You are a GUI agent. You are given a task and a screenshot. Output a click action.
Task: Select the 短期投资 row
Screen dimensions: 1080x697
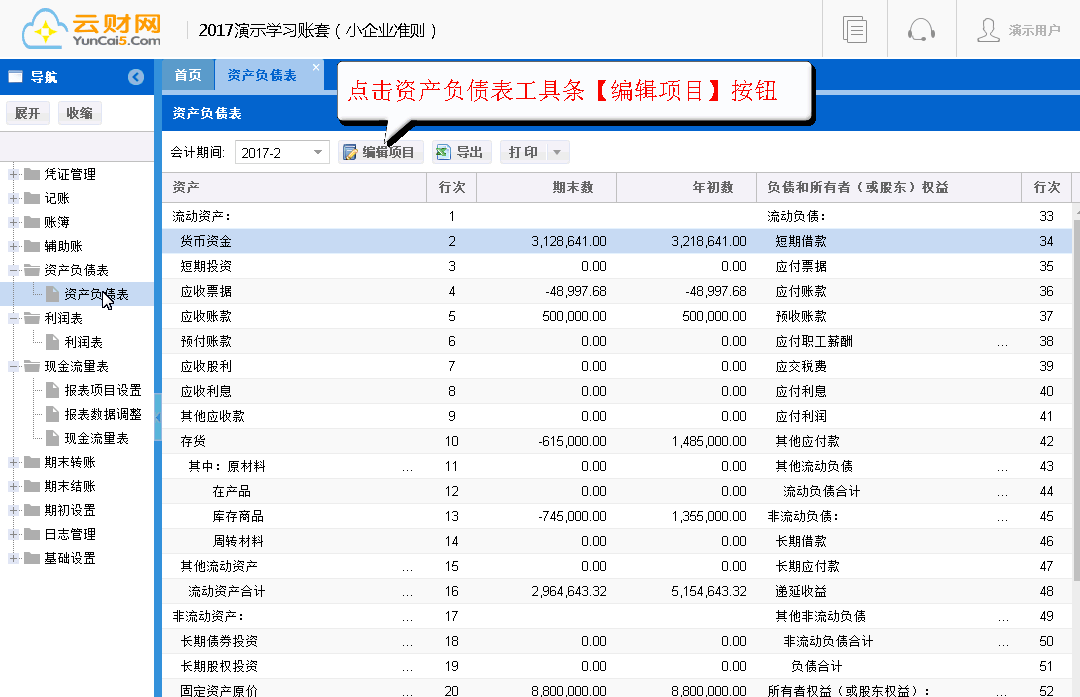(617, 267)
